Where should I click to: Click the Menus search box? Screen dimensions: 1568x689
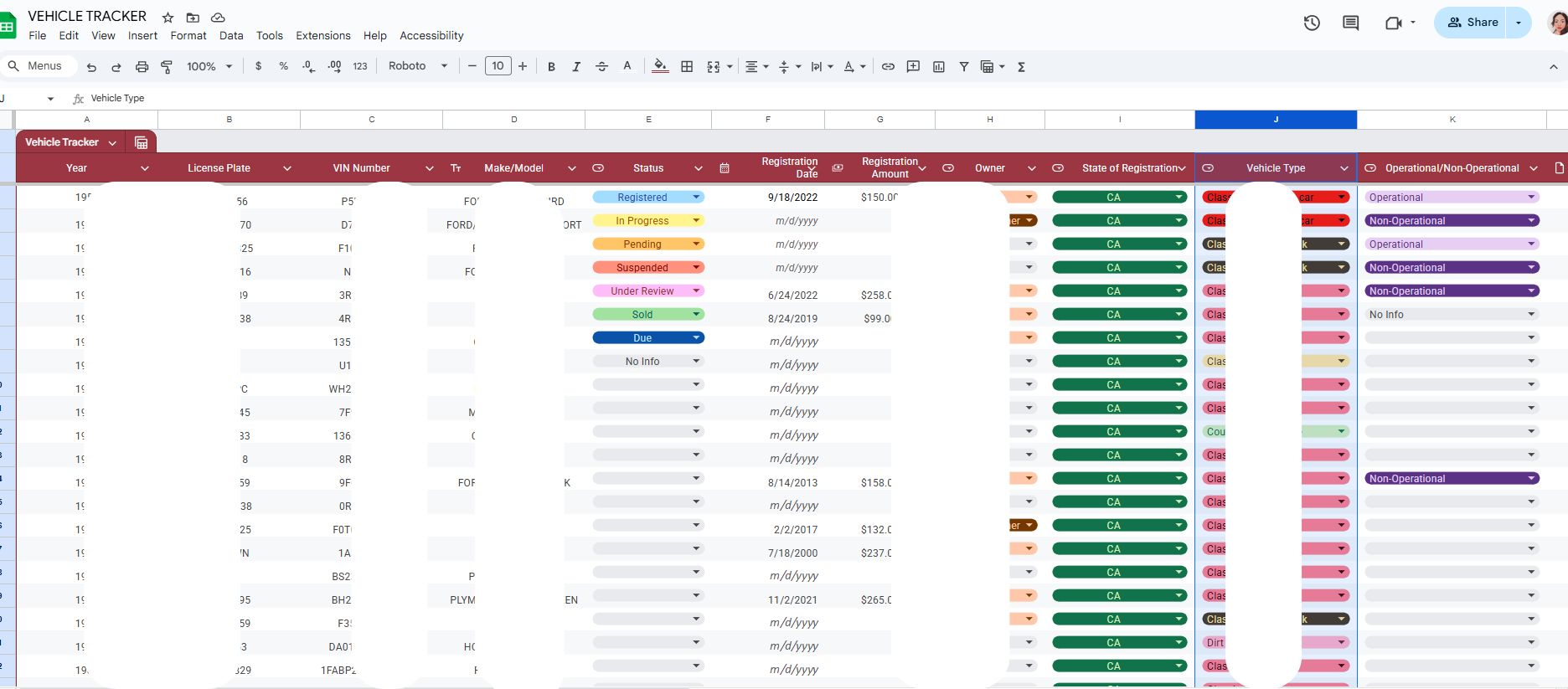(38, 66)
